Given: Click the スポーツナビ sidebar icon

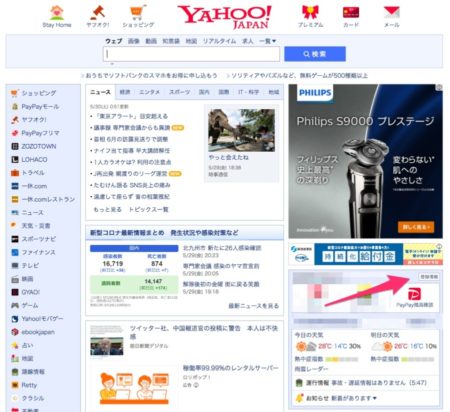Looking at the screenshot, I should pyautogui.click(x=15, y=239).
